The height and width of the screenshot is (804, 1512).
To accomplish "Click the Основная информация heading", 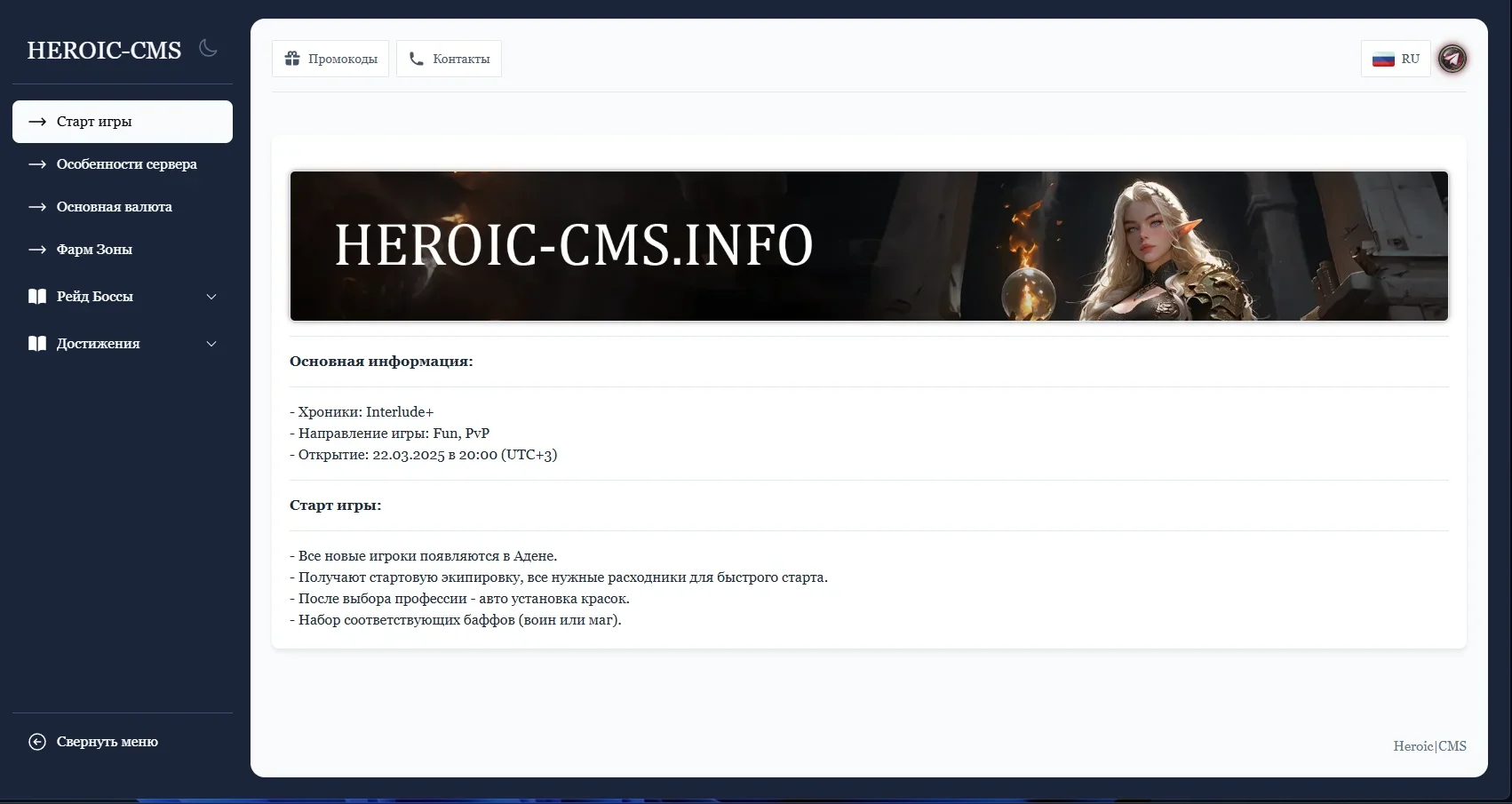I will click(381, 362).
